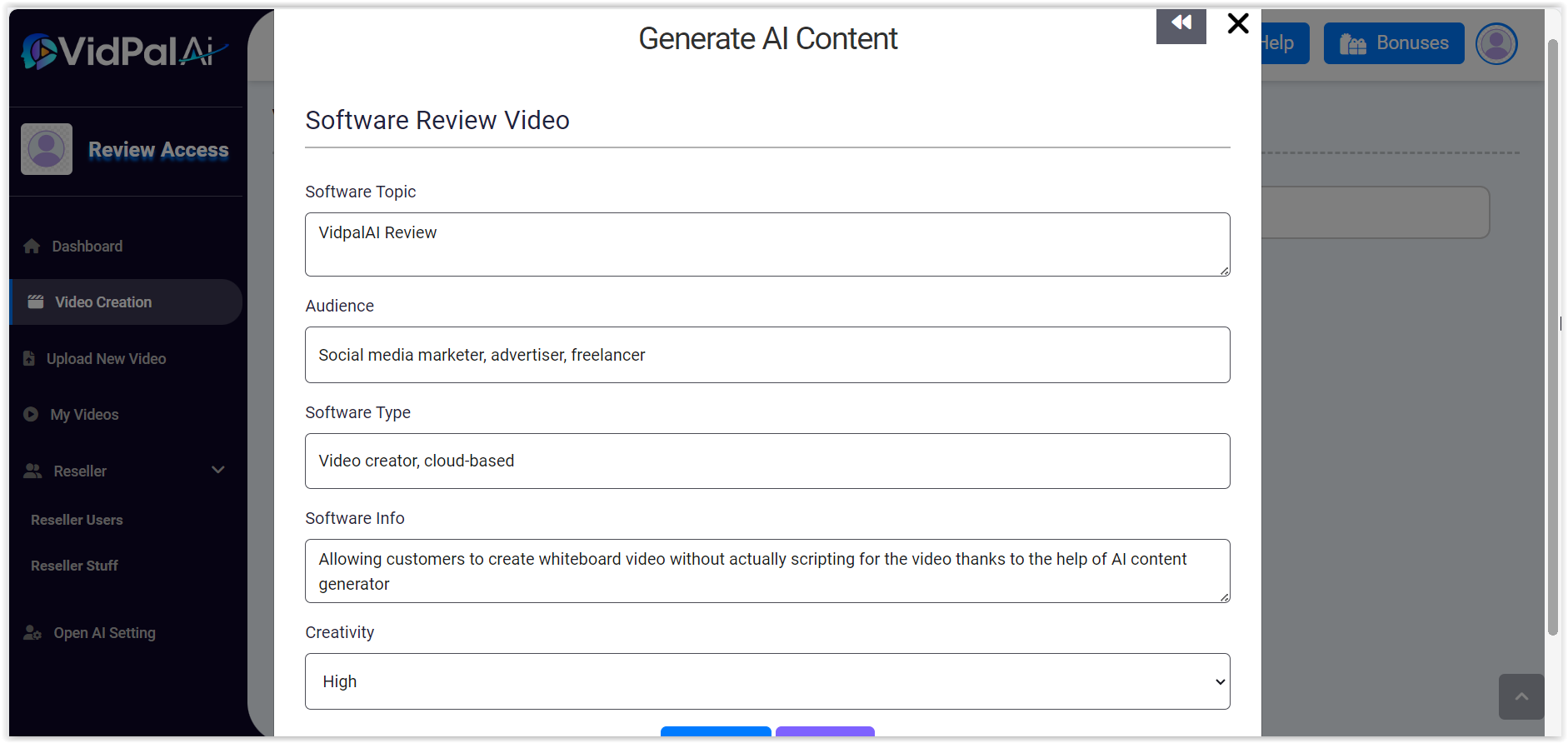1568x743 pixels.
Task: Click the Reseller users icon
Action: click(x=32, y=471)
